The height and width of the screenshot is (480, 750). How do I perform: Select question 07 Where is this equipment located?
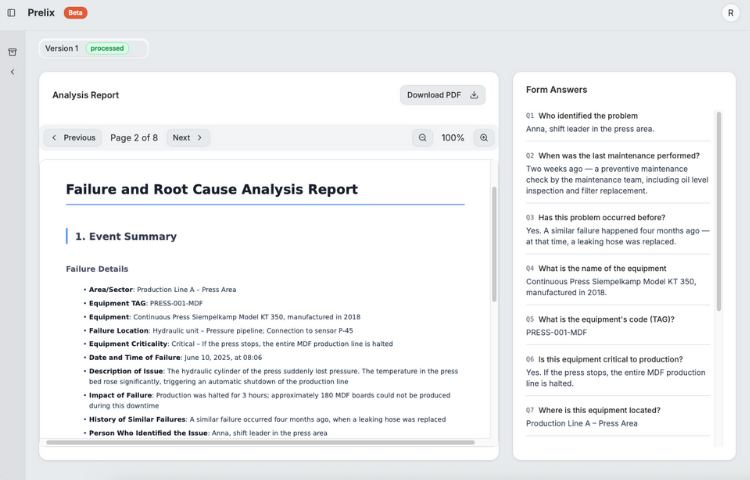pos(599,410)
